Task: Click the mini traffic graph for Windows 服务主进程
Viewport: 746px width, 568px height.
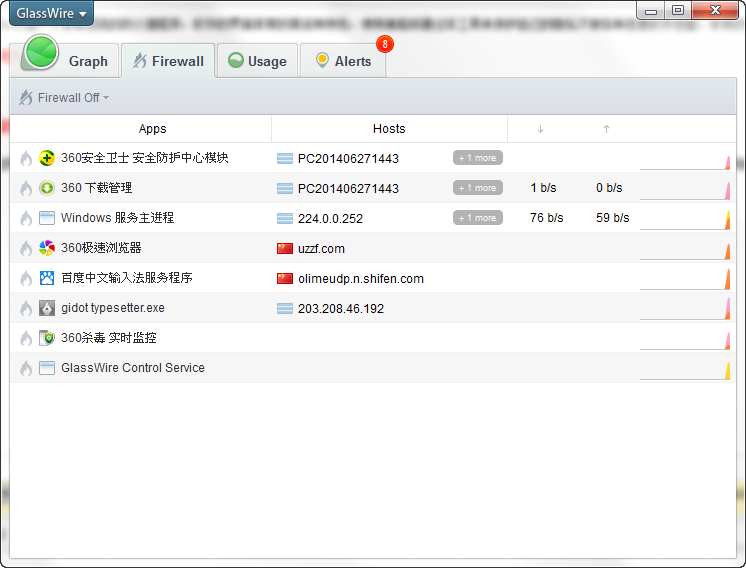Action: 685,221
